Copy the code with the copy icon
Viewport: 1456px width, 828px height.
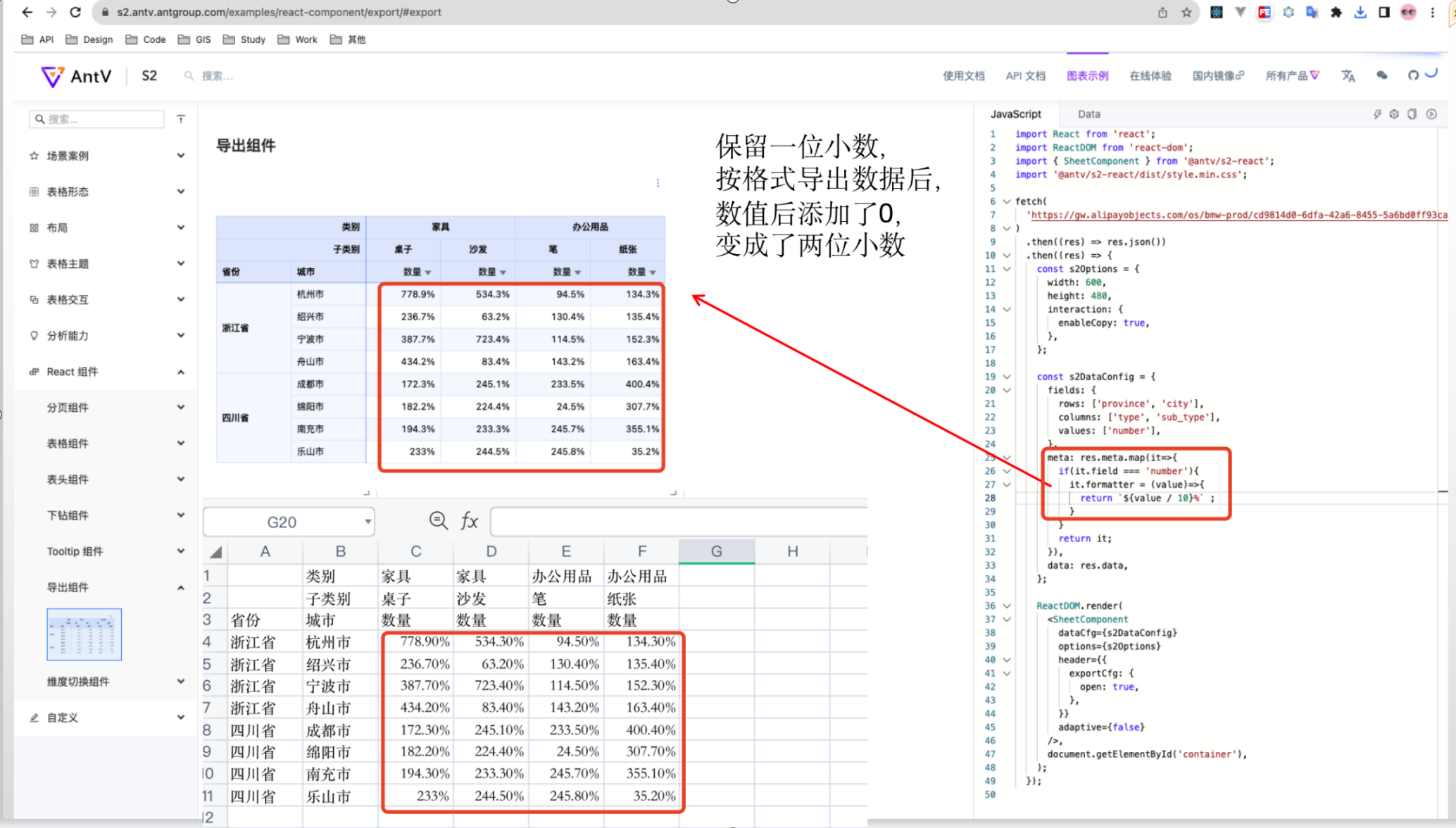(1412, 114)
